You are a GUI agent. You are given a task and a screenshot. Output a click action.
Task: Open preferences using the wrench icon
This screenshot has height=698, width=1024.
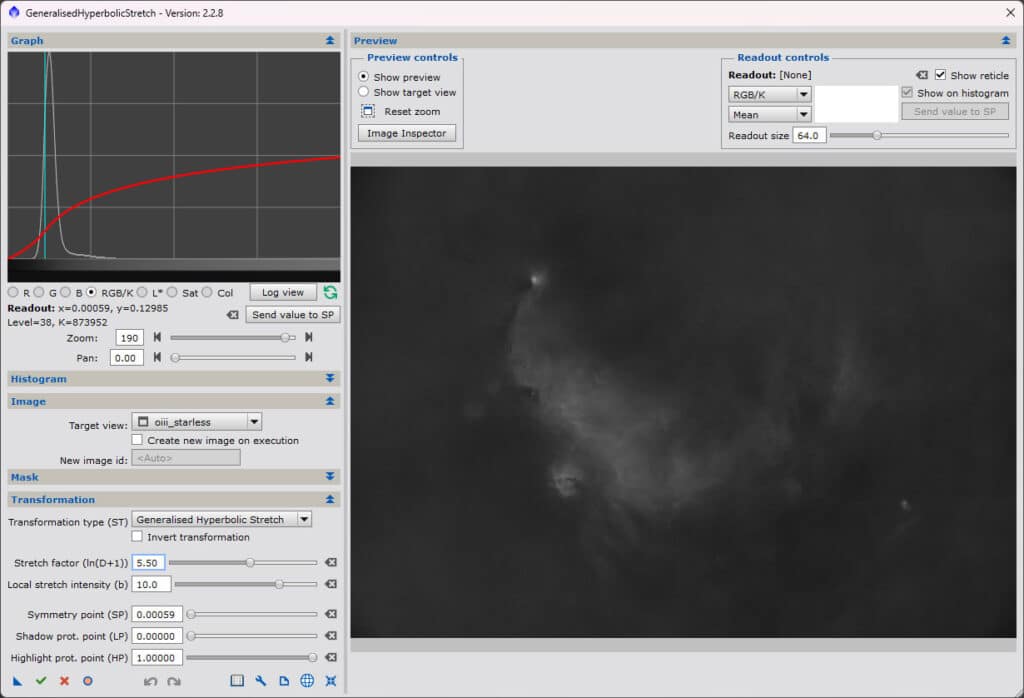click(x=259, y=680)
